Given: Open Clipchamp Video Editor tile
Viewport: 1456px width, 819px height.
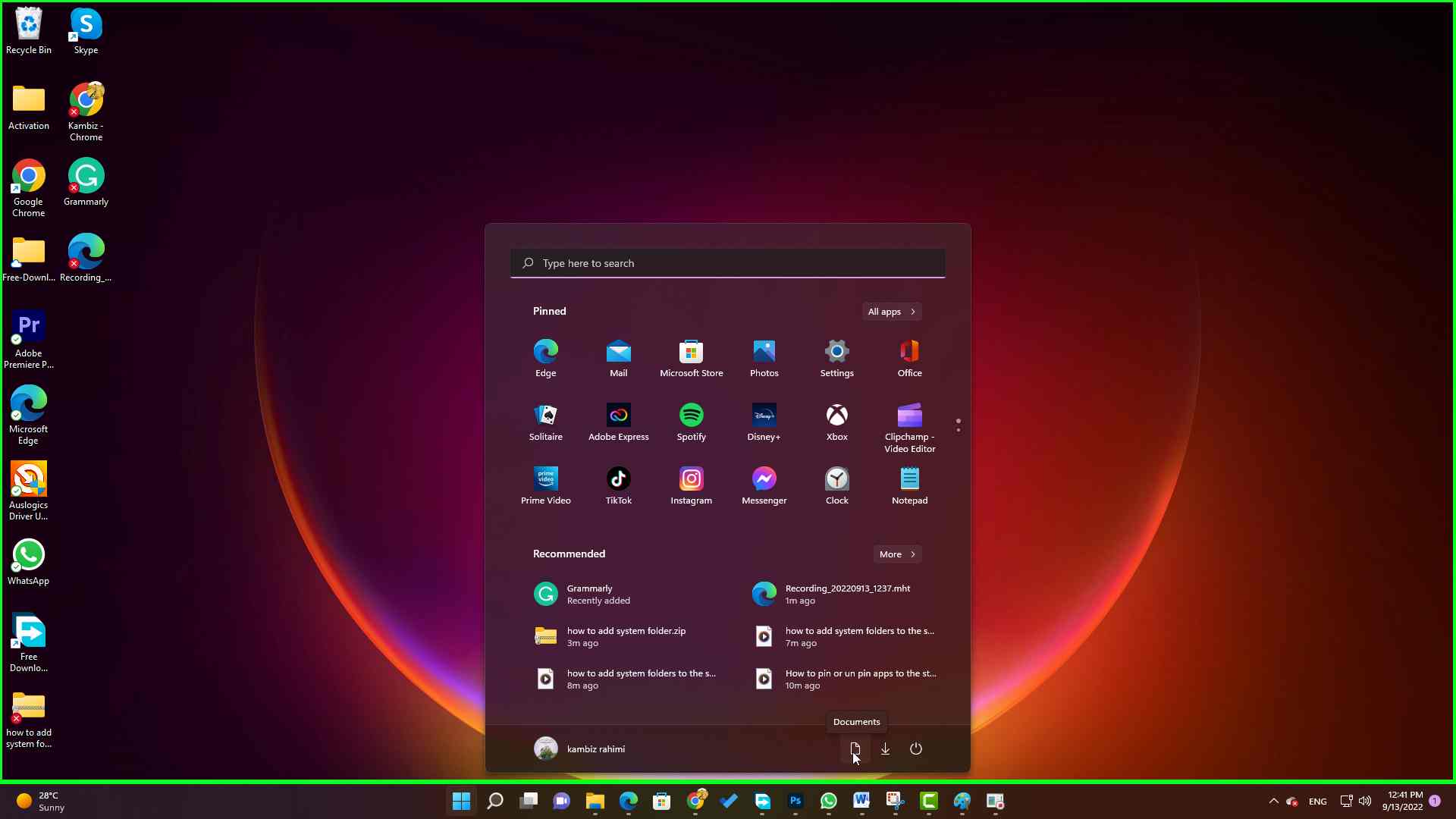Looking at the screenshot, I should 910,428.
